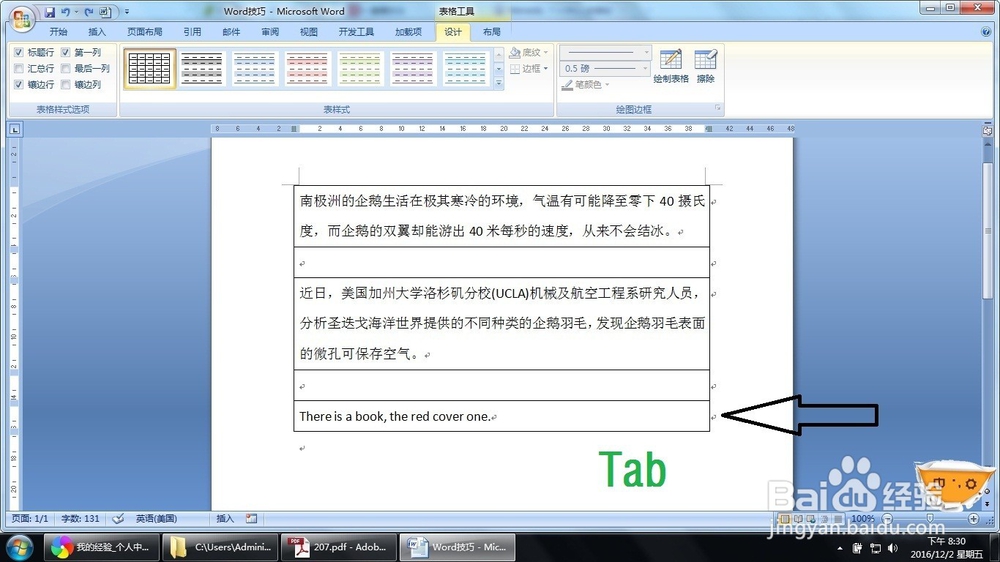1000x562 pixels.
Task: Apply the plain black grid table style
Action: [x=149, y=68]
